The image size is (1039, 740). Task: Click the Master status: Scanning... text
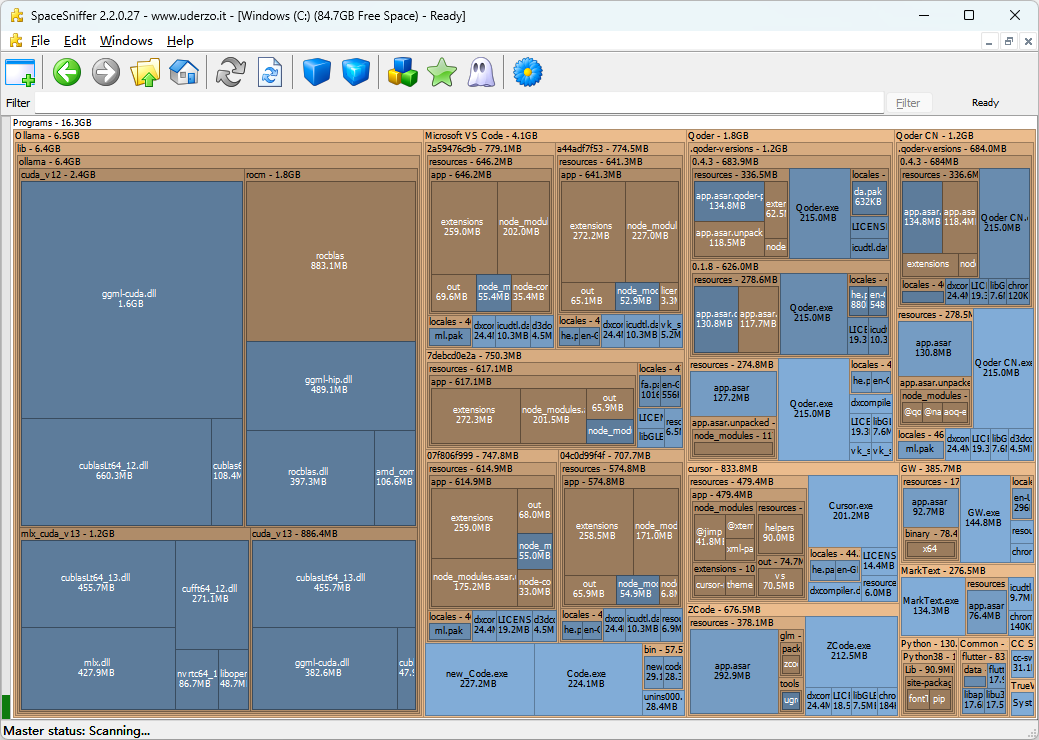pyautogui.click(x=77, y=731)
